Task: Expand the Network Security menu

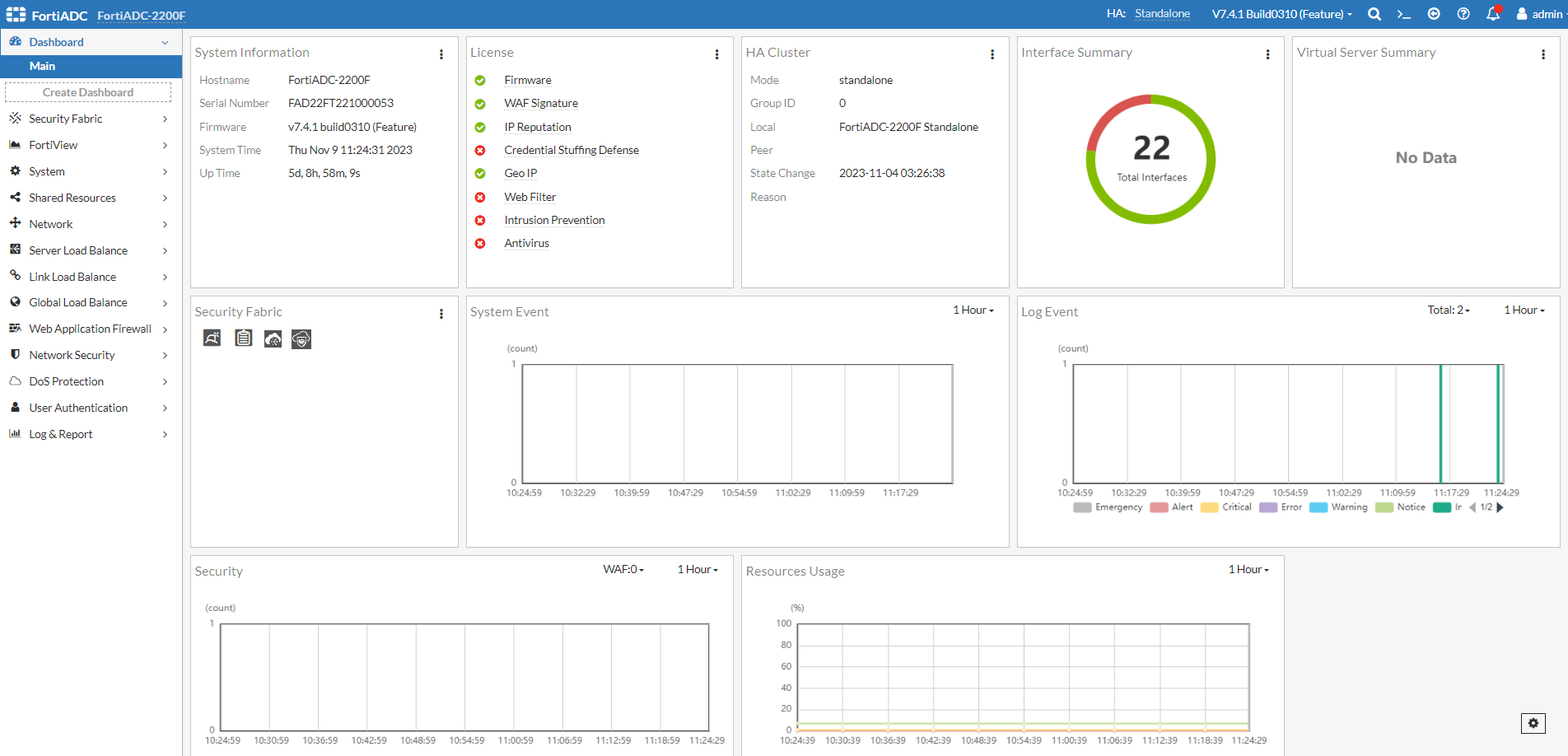Action: coord(91,355)
